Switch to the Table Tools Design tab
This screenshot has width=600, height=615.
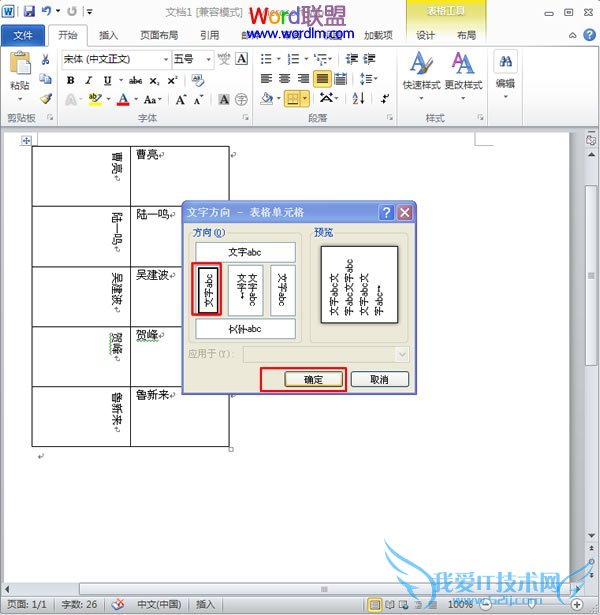coord(425,35)
